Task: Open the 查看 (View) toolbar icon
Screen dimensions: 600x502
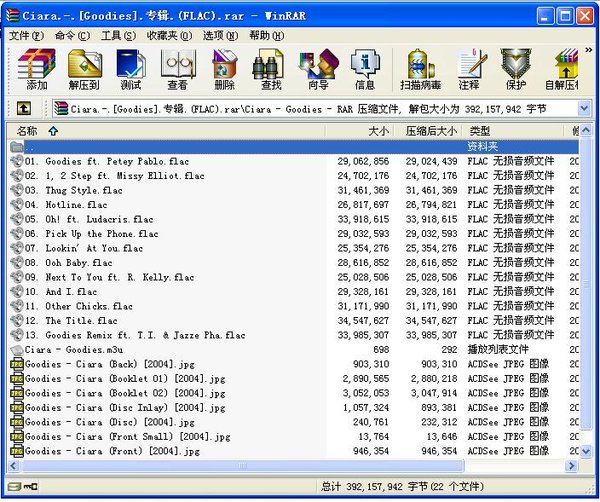Action: [177, 68]
